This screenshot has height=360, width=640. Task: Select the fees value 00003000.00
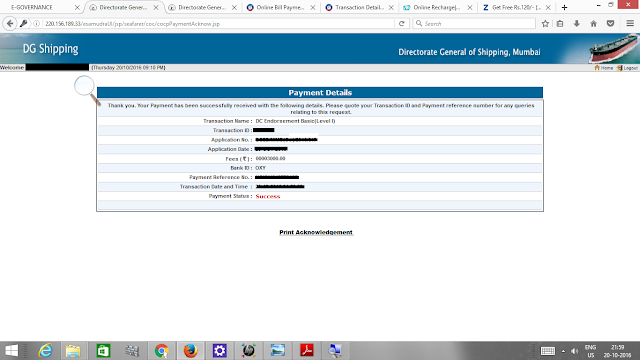pyautogui.click(x=270, y=159)
